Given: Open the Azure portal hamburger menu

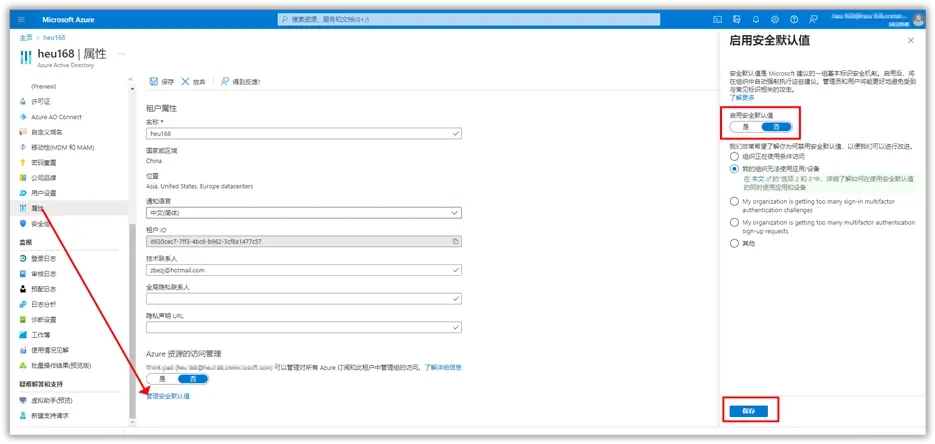Looking at the screenshot, I should (21, 20).
